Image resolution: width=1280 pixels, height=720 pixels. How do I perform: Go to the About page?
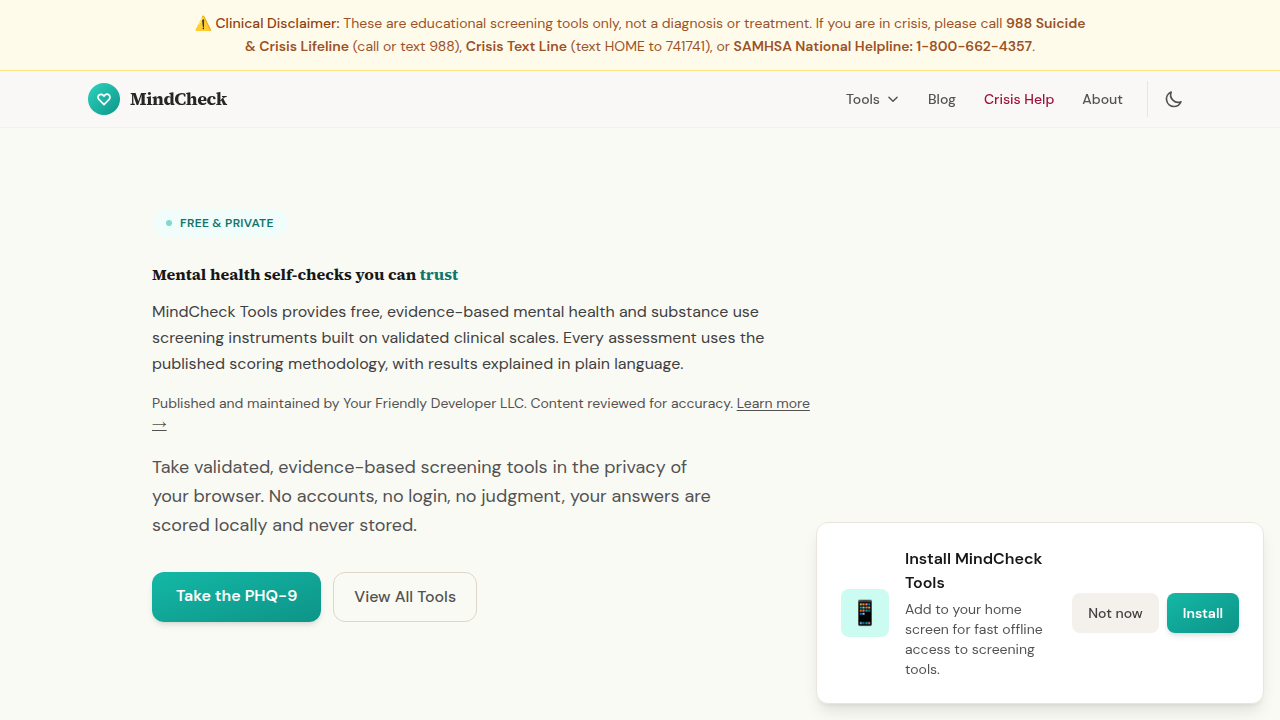pos(1102,99)
